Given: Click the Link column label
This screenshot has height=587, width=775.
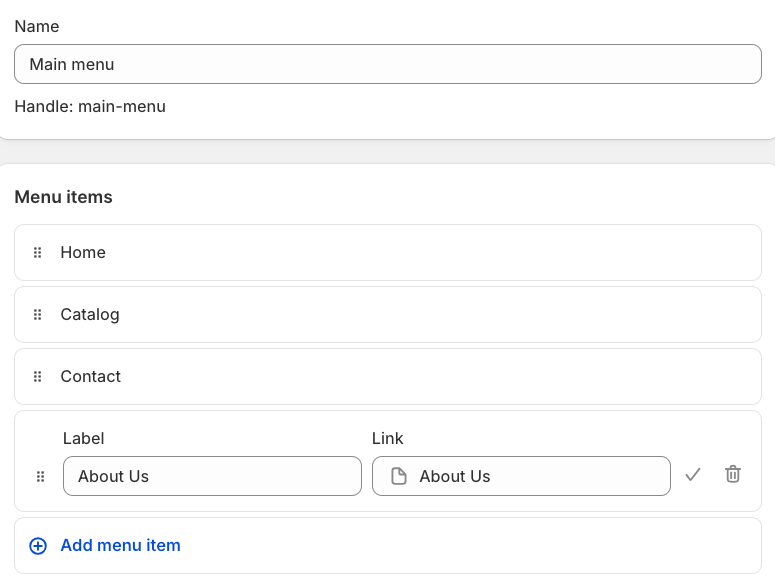Looking at the screenshot, I should pos(388,438).
